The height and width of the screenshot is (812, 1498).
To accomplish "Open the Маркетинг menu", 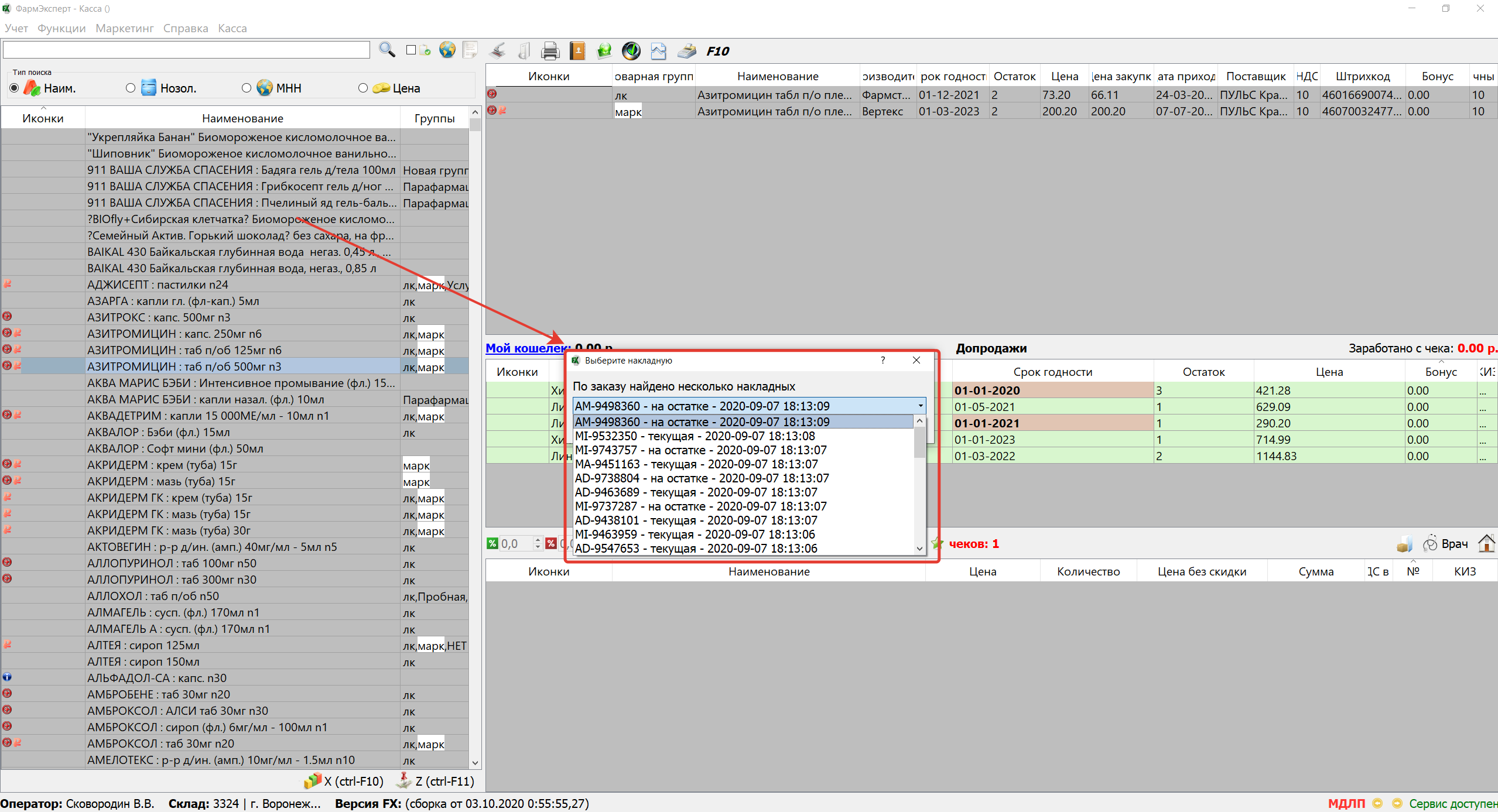I will [124, 28].
